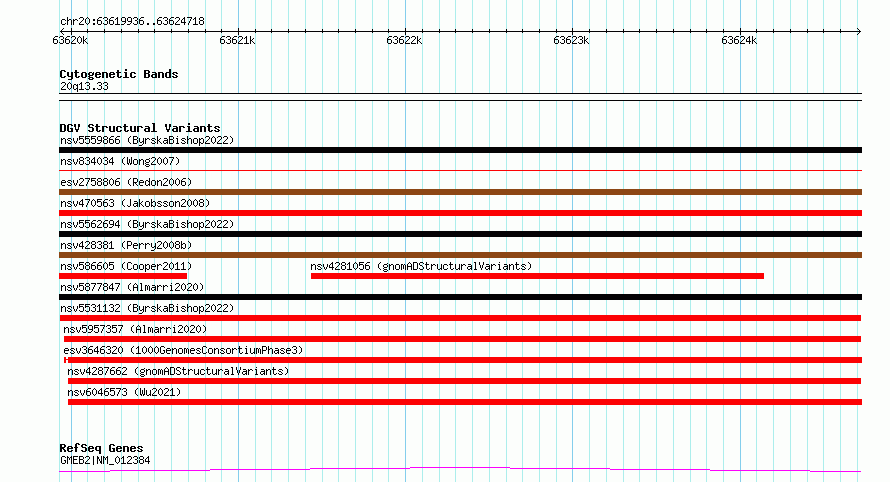Select the red bar under esv3646320
Image resolution: width=890 pixels, height=482 pixels.
pyautogui.click(x=463, y=360)
